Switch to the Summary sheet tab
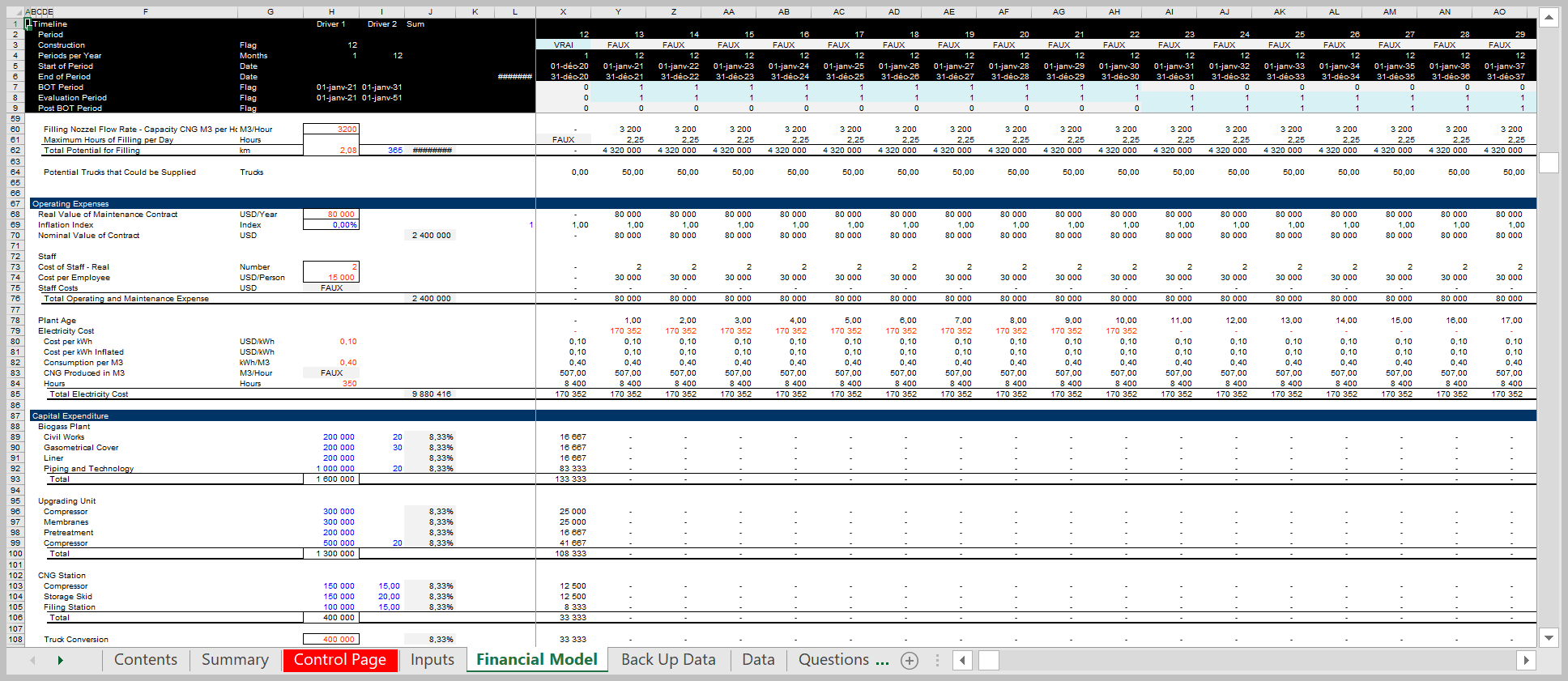This screenshot has width=1568, height=681. pyautogui.click(x=235, y=660)
